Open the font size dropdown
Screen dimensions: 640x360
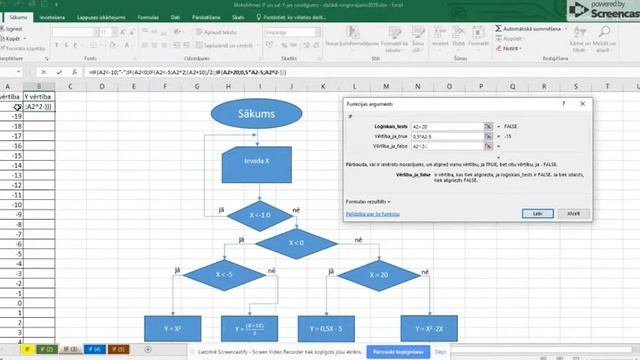114,32
